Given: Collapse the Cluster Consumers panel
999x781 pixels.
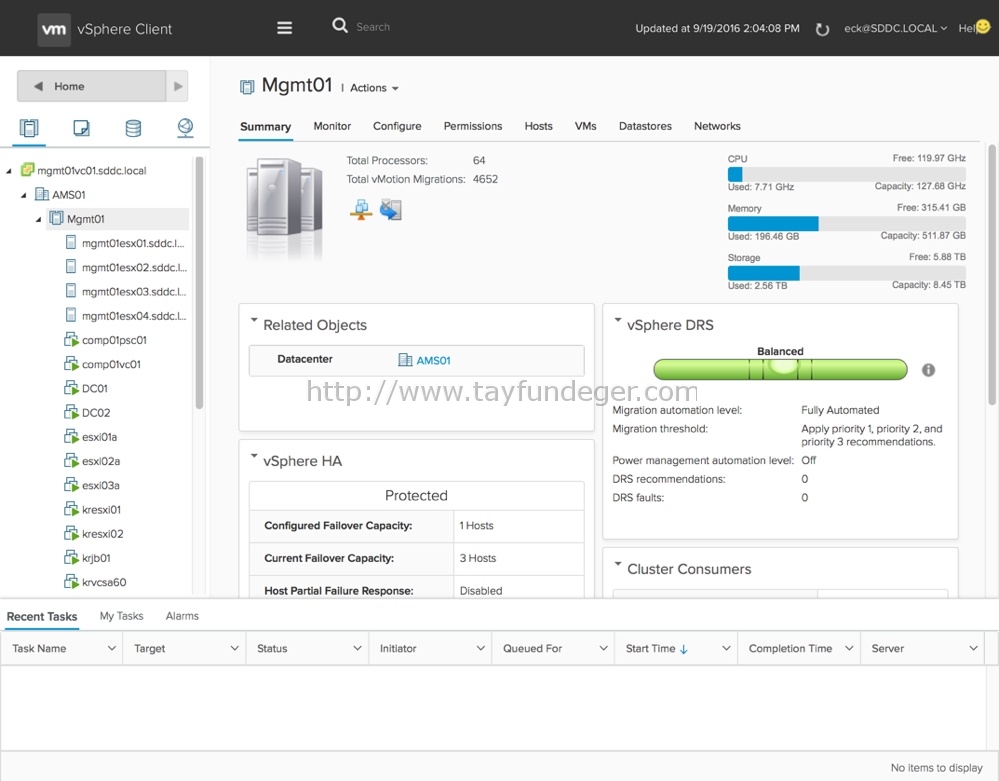Looking at the screenshot, I should coord(617,564).
